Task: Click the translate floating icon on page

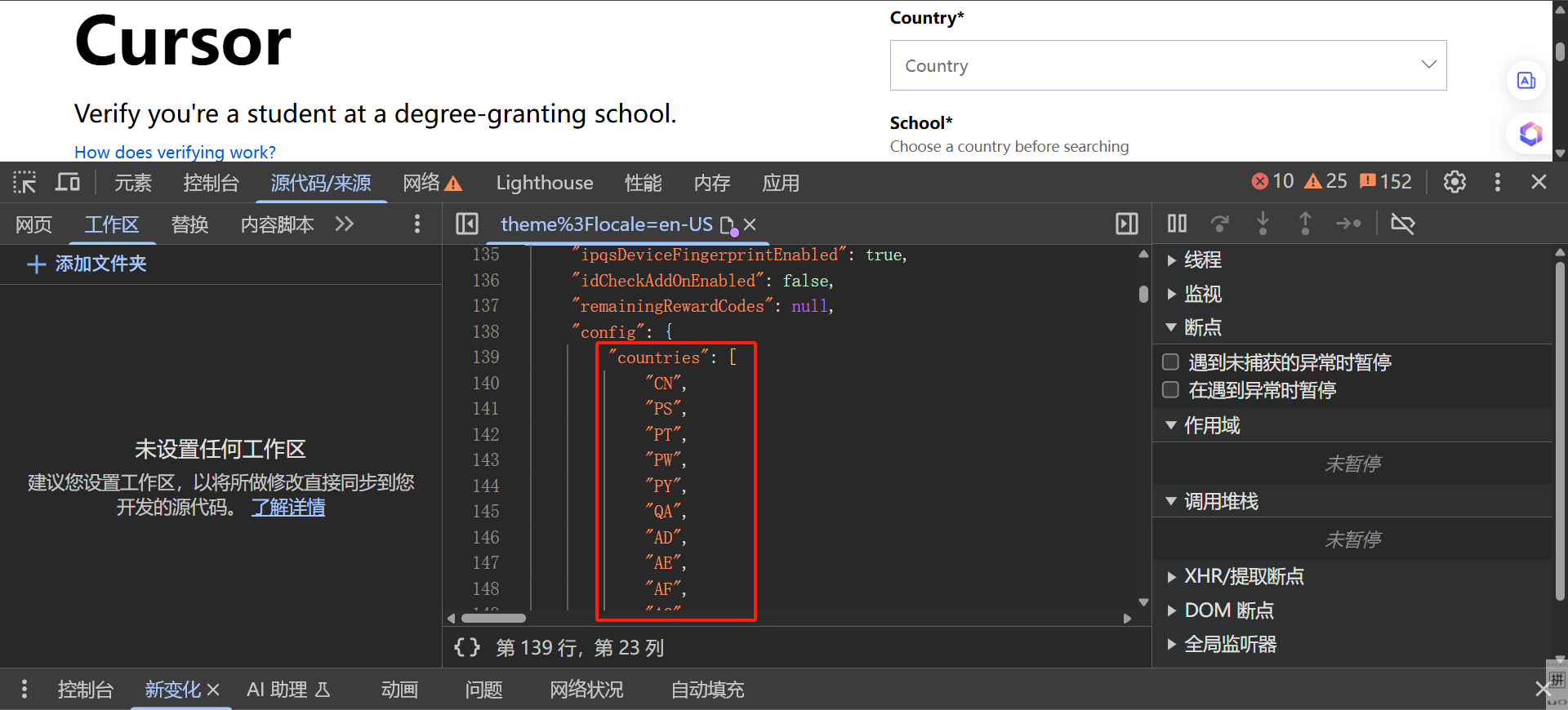Action: (x=1526, y=81)
